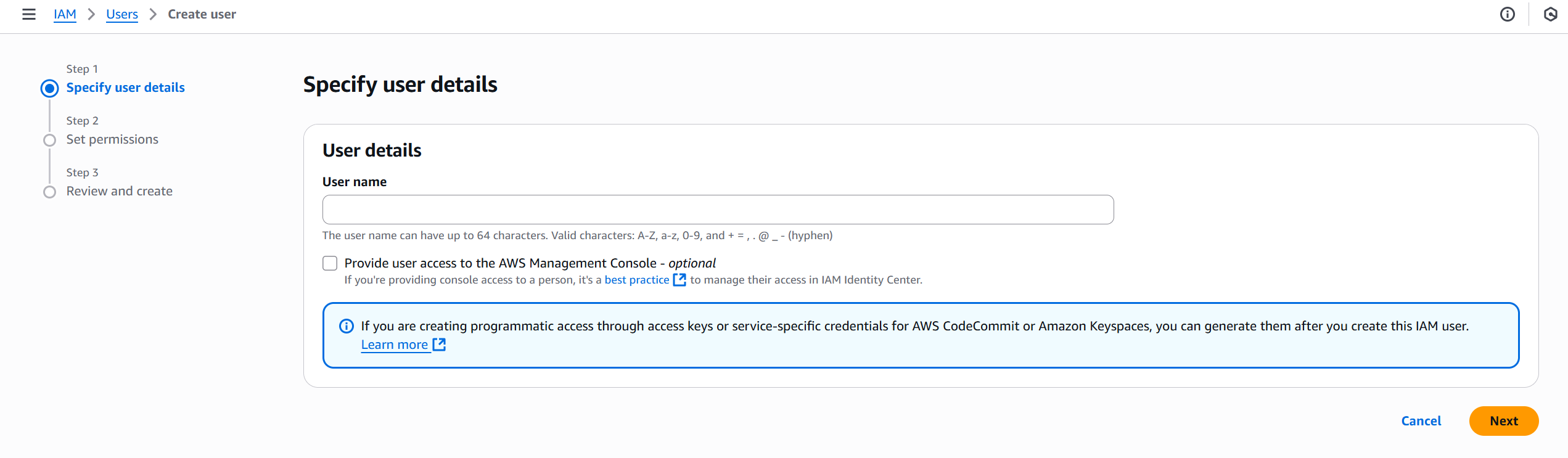
Task: Click the info icon in the blue alert box
Action: [347, 326]
